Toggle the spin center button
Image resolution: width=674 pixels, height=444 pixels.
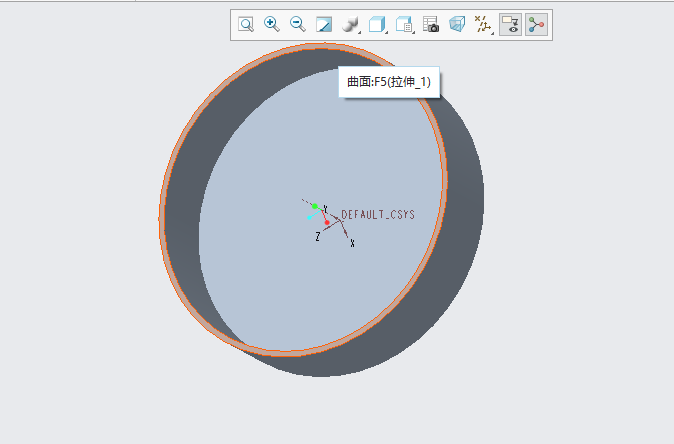coord(536,24)
